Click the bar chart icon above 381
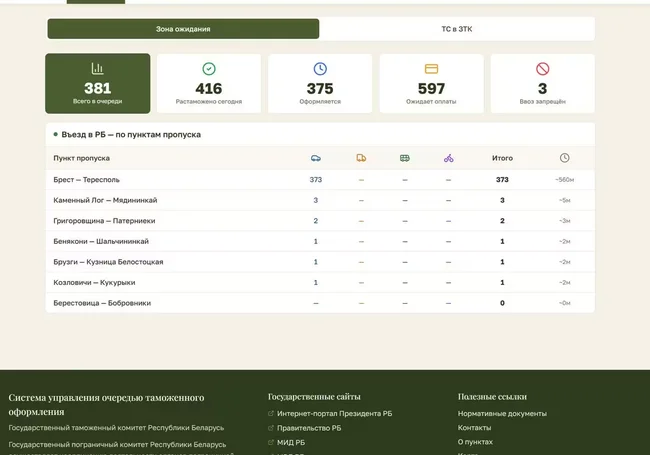The width and height of the screenshot is (650, 455). (x=97, y=68)
